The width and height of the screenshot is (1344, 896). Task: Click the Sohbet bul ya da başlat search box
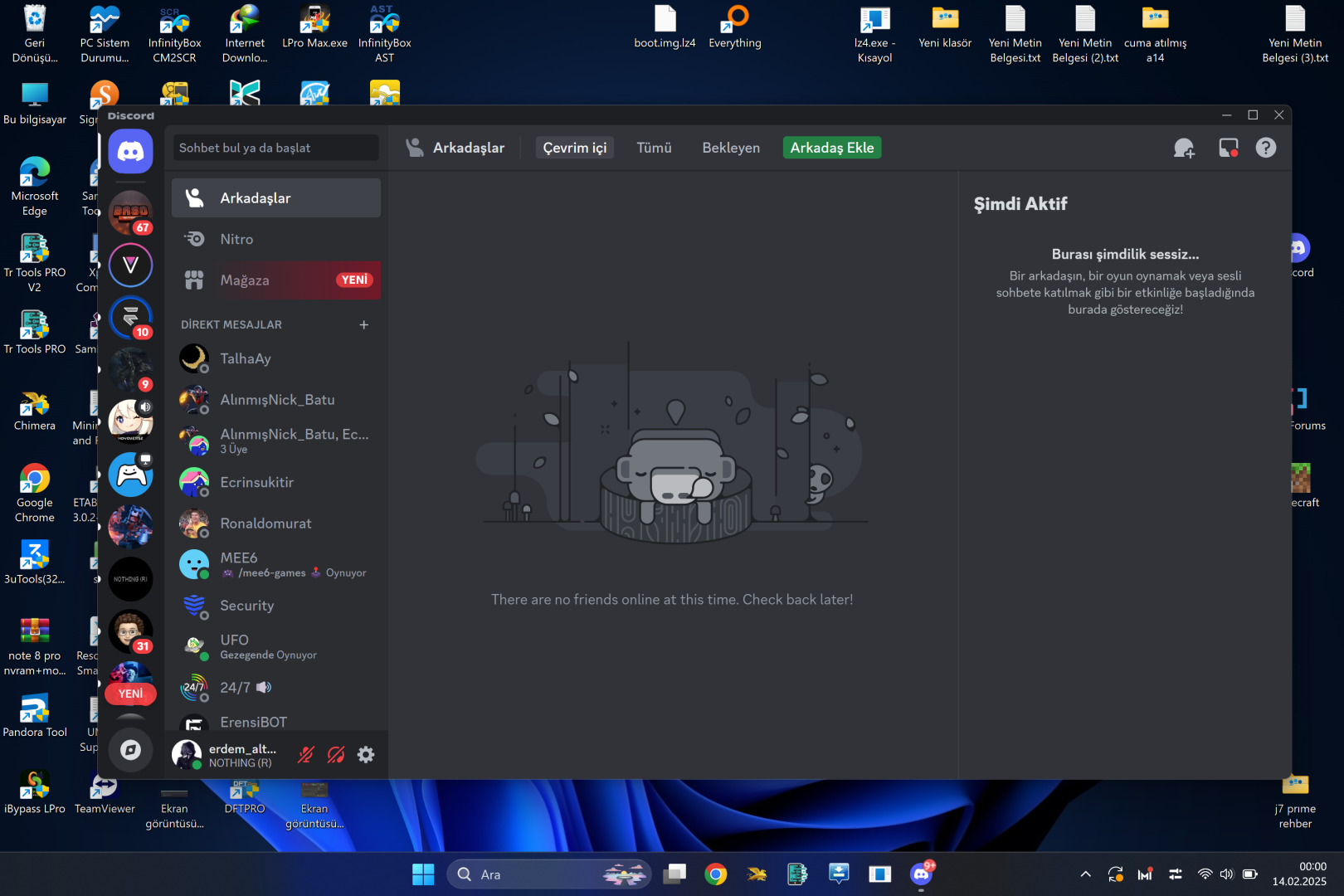click(x=275, y=148)
